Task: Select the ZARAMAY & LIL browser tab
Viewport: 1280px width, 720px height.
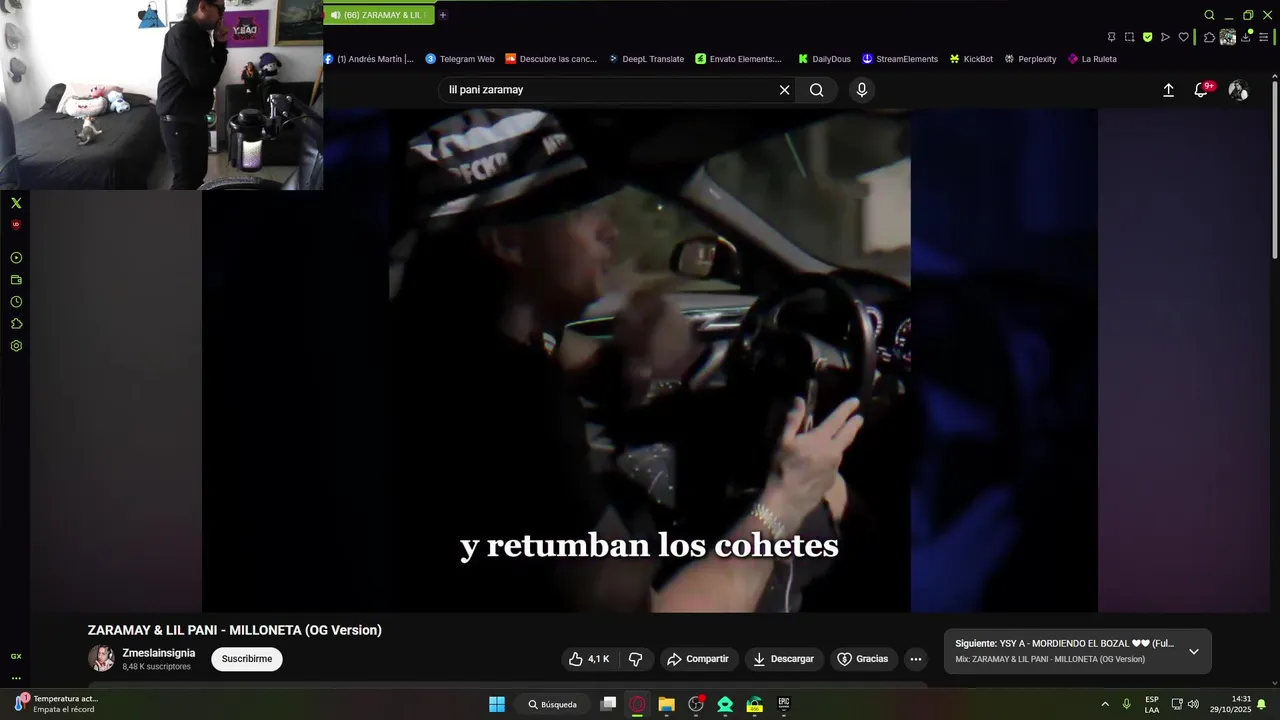Action: pos(379,15)
